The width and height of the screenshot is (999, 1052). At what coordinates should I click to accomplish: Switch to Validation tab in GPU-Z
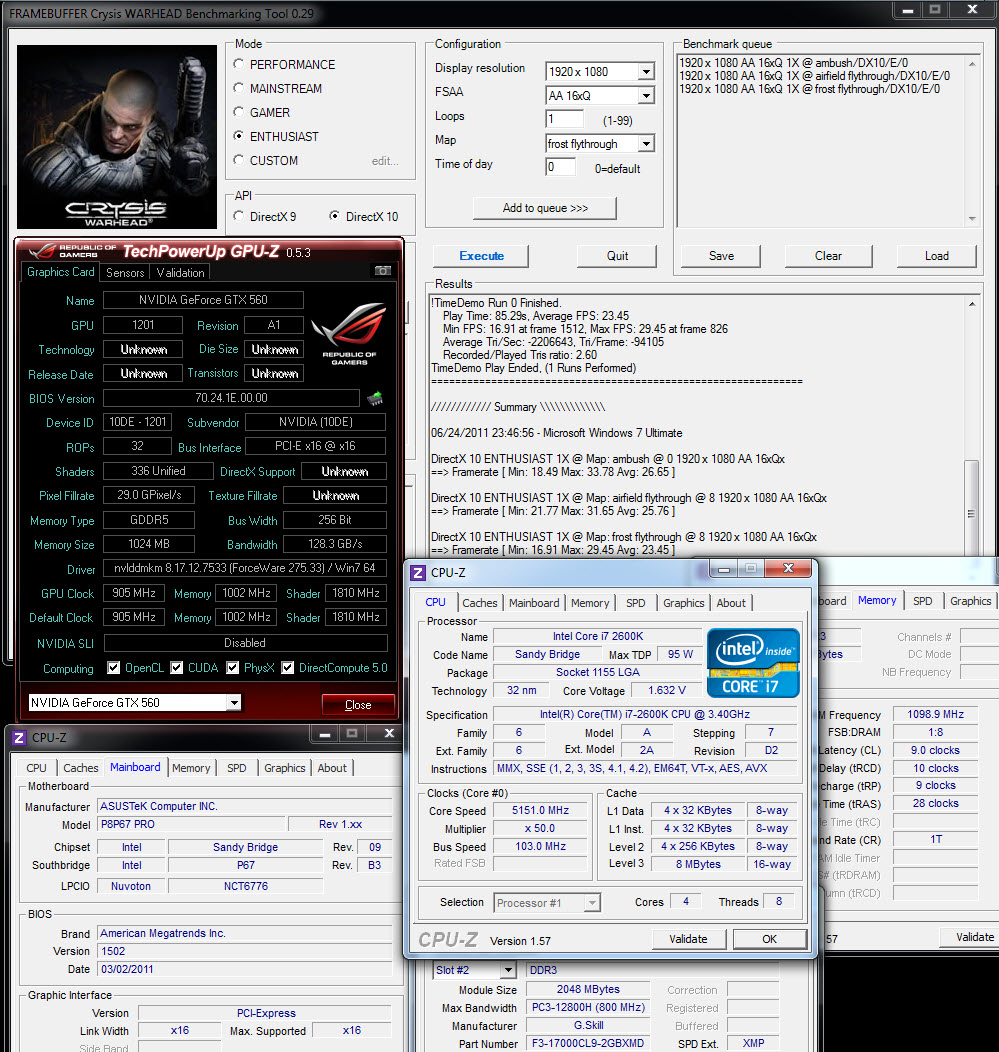point(180,272)
